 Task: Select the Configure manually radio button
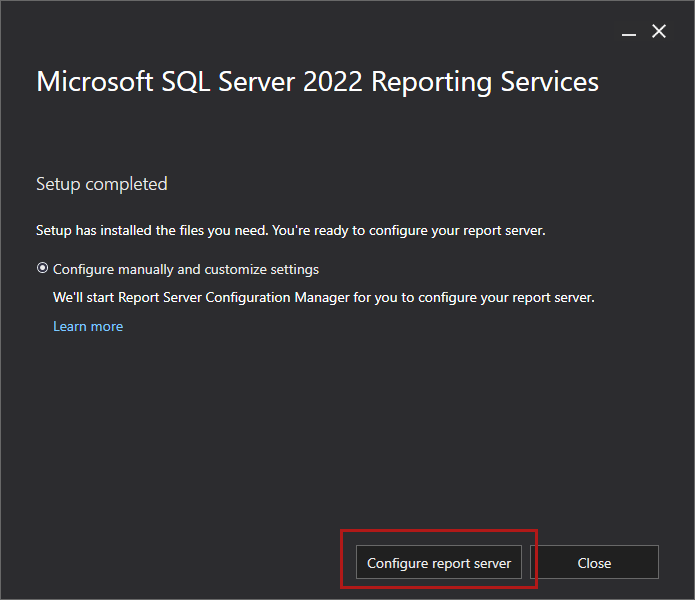point(42,269)
